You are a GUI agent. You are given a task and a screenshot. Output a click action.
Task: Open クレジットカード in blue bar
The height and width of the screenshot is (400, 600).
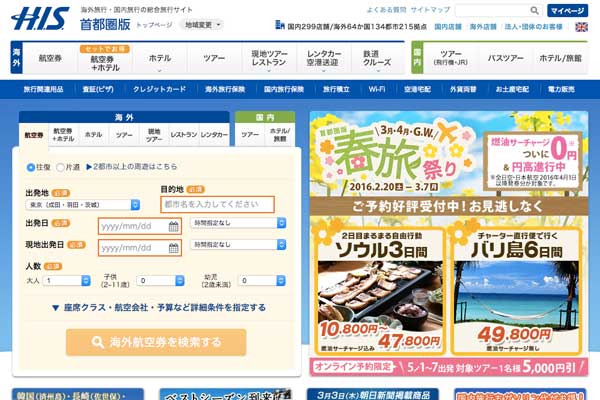160,89
